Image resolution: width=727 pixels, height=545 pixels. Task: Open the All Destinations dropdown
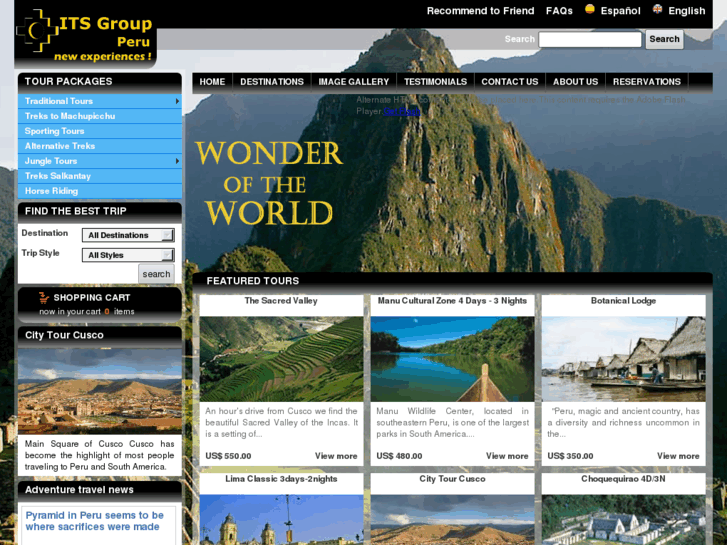pos(128,235)
